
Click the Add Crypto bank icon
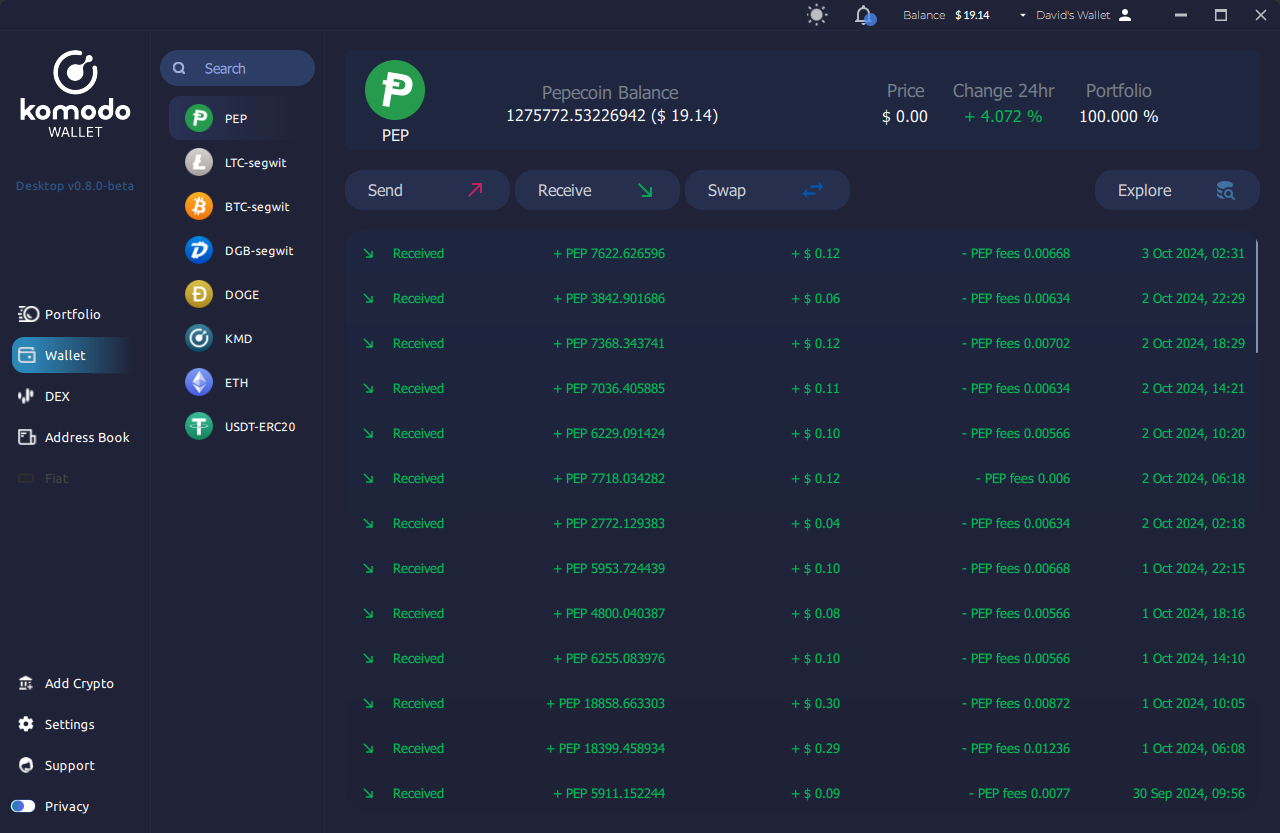[27, 683]
